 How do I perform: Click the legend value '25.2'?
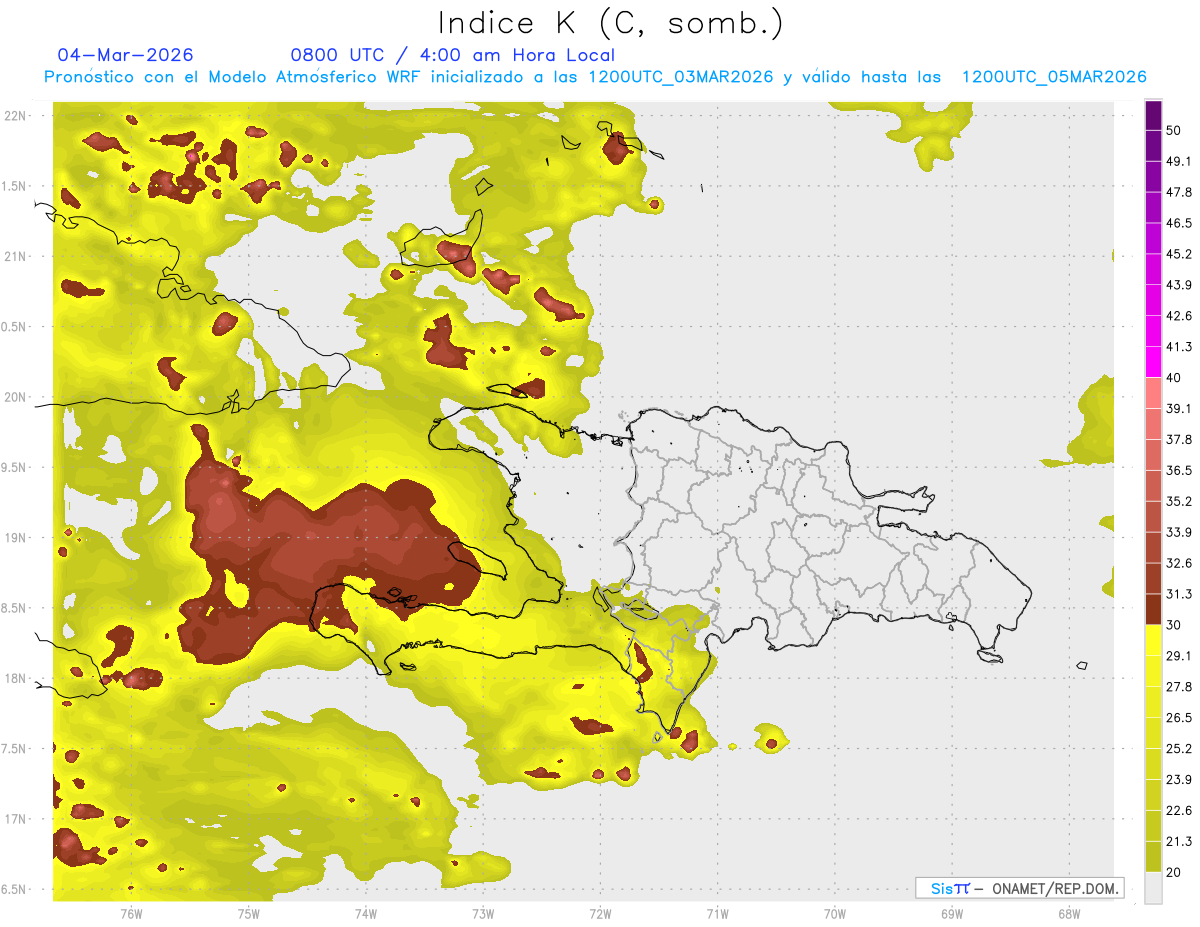tap(1179, 749)
